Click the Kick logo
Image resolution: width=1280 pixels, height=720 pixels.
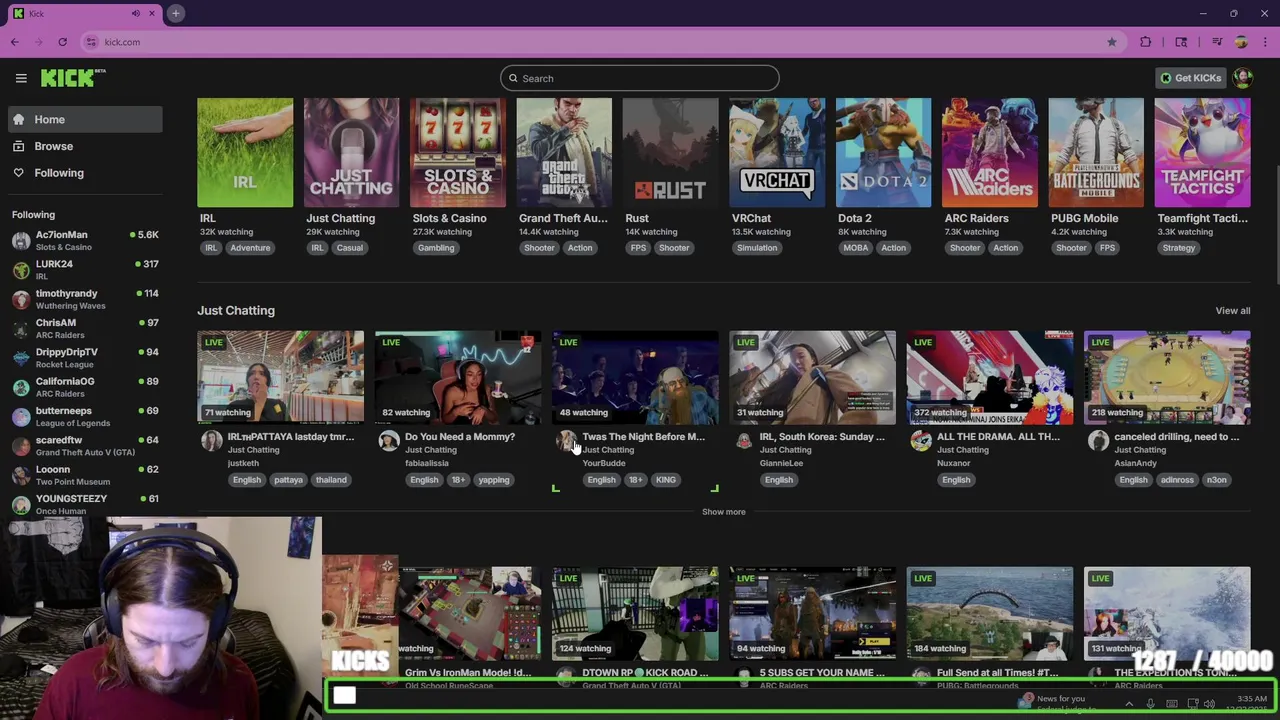coord(73,78)
